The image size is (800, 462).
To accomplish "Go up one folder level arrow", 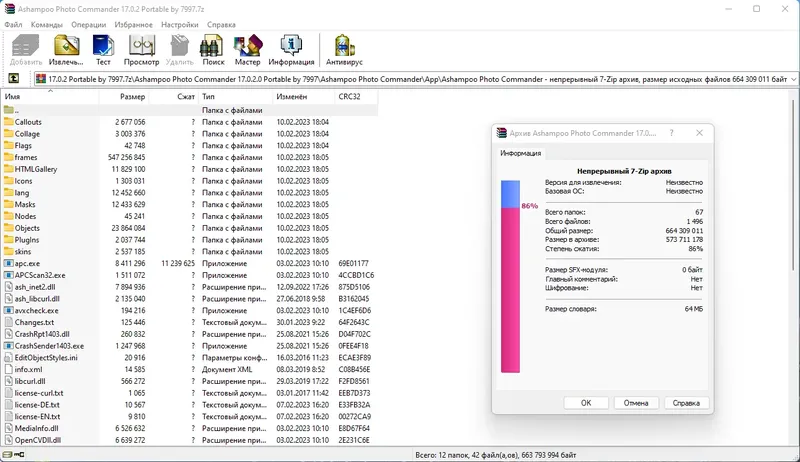I will click(x=13, y=79).
